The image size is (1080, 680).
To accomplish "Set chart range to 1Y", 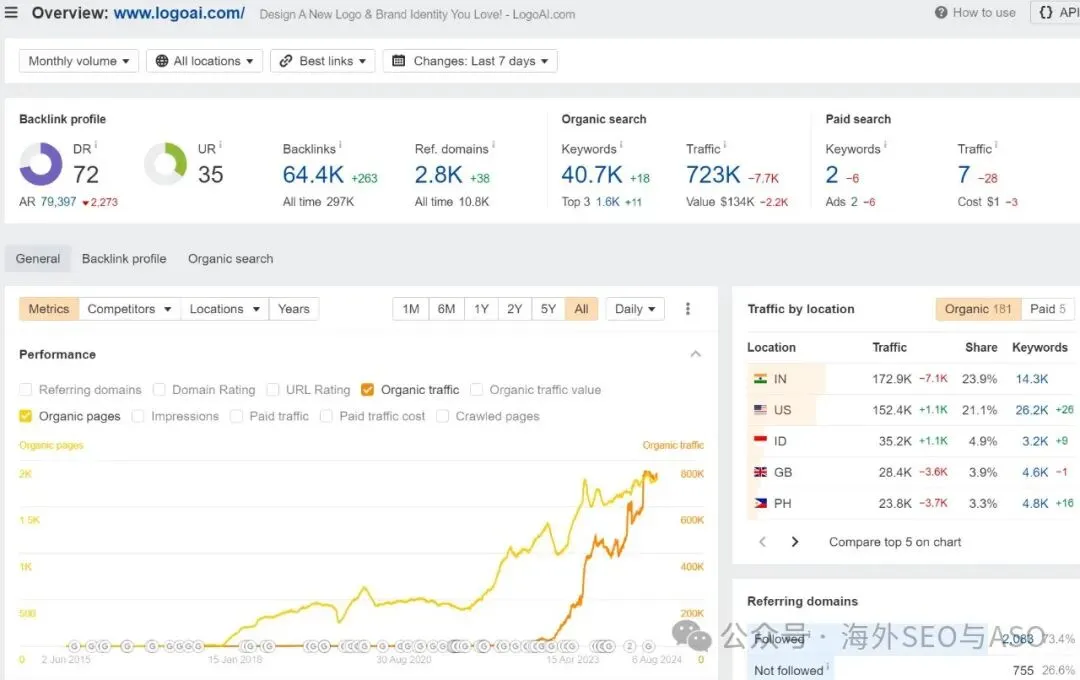I will pyautogui.click(x=481, y=309).
